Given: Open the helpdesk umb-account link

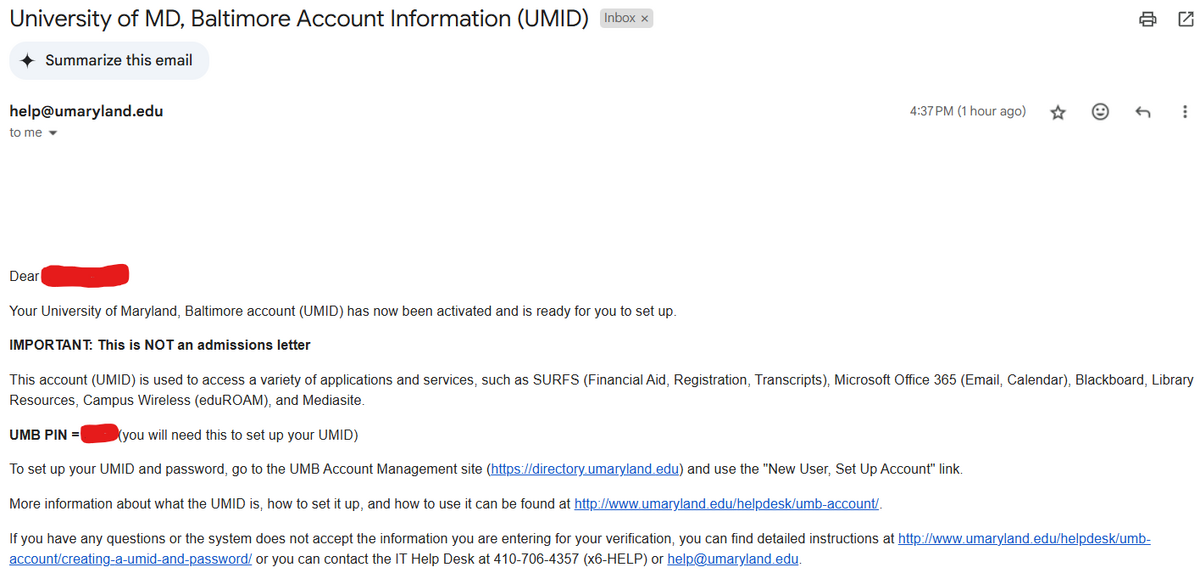Looking at the screenshot, I should [x=727, y=503].
